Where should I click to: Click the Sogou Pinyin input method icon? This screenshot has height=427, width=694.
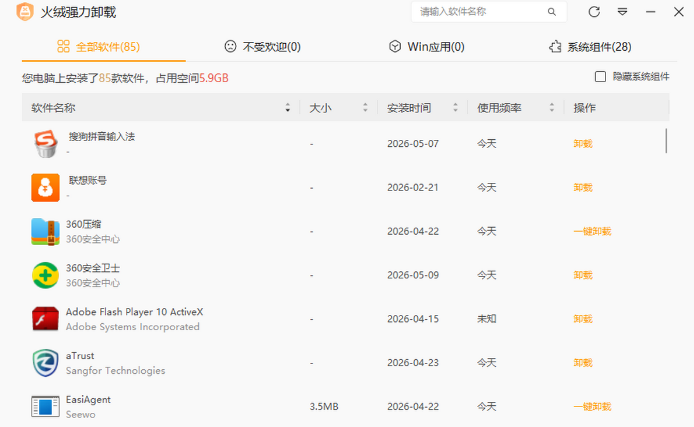(x=46, y=144)
